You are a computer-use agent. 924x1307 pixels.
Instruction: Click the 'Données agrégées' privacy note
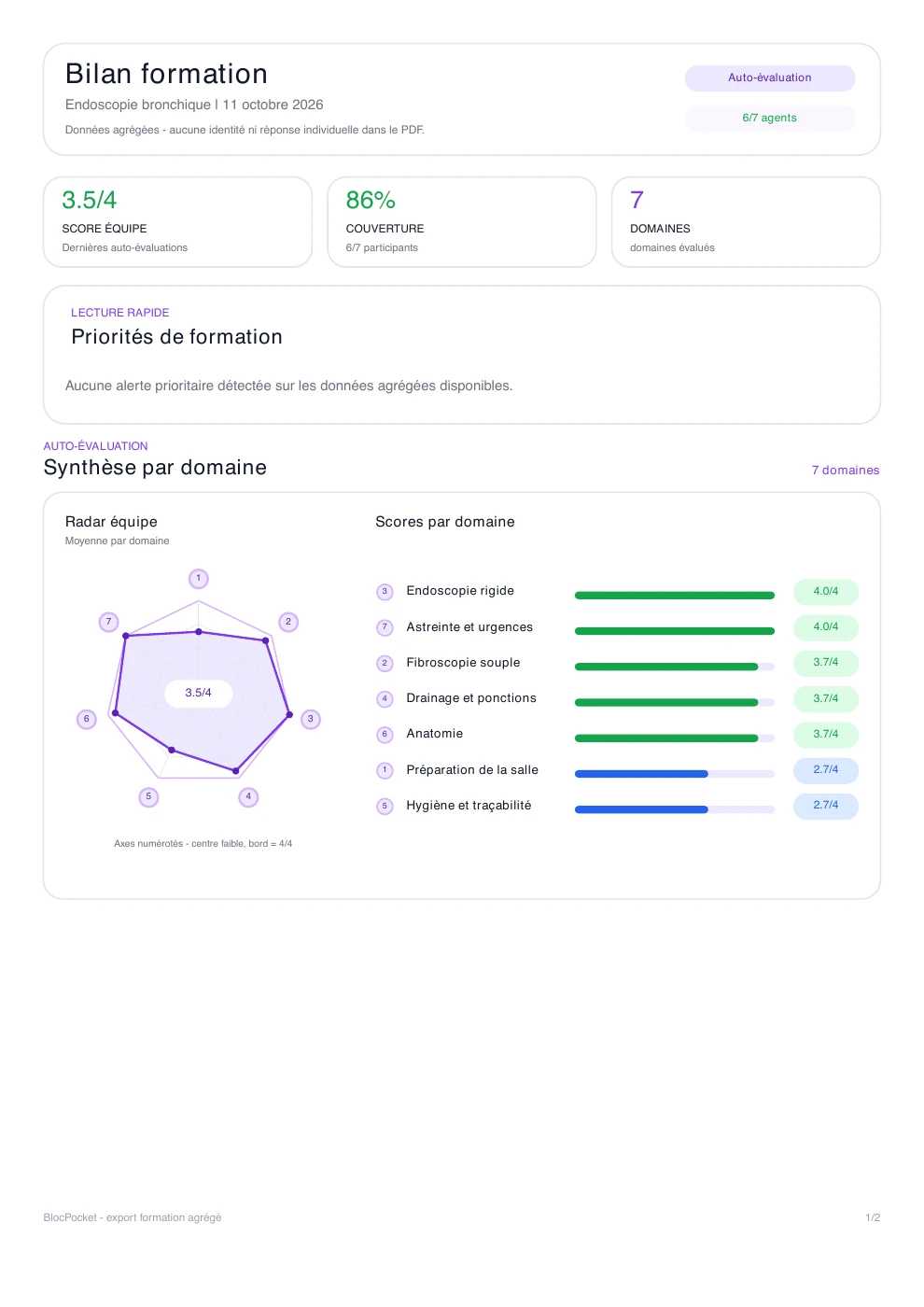click(x=245, y=131)
